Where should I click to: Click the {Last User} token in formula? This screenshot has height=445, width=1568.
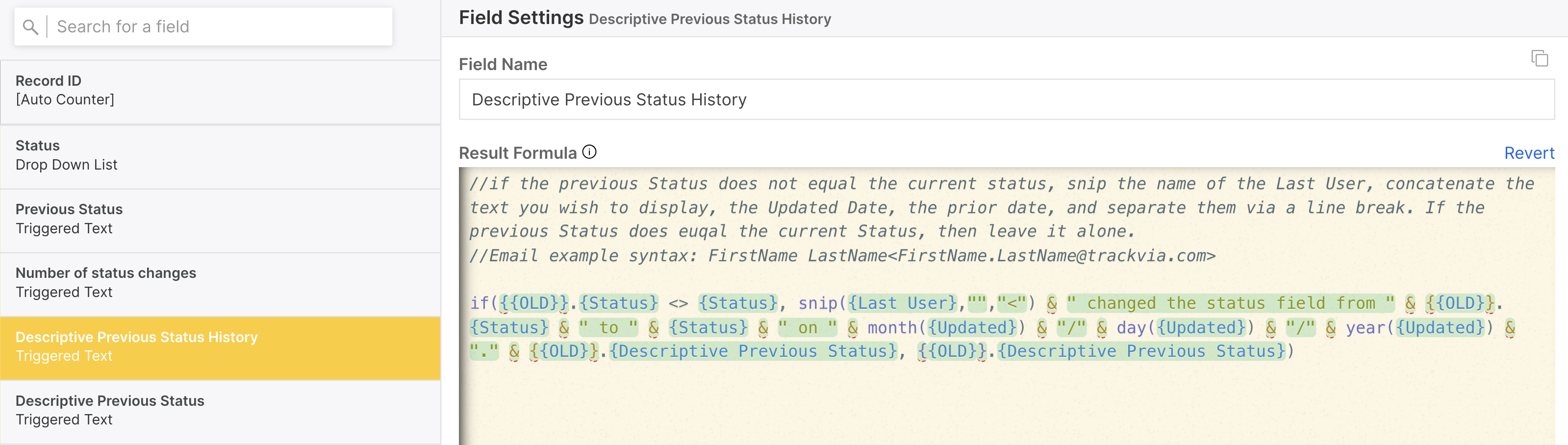pyautogui.click(x=903, y=303)
